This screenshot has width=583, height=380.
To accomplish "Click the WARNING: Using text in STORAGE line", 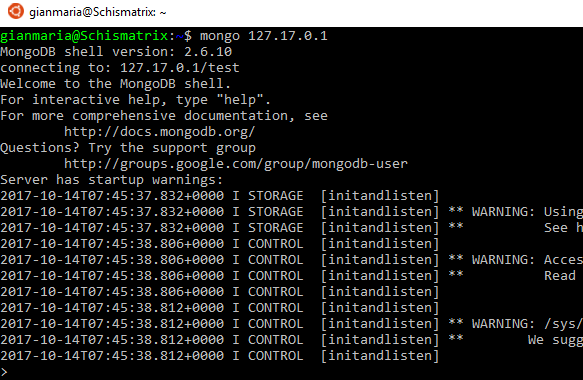I will pos(527,212).
